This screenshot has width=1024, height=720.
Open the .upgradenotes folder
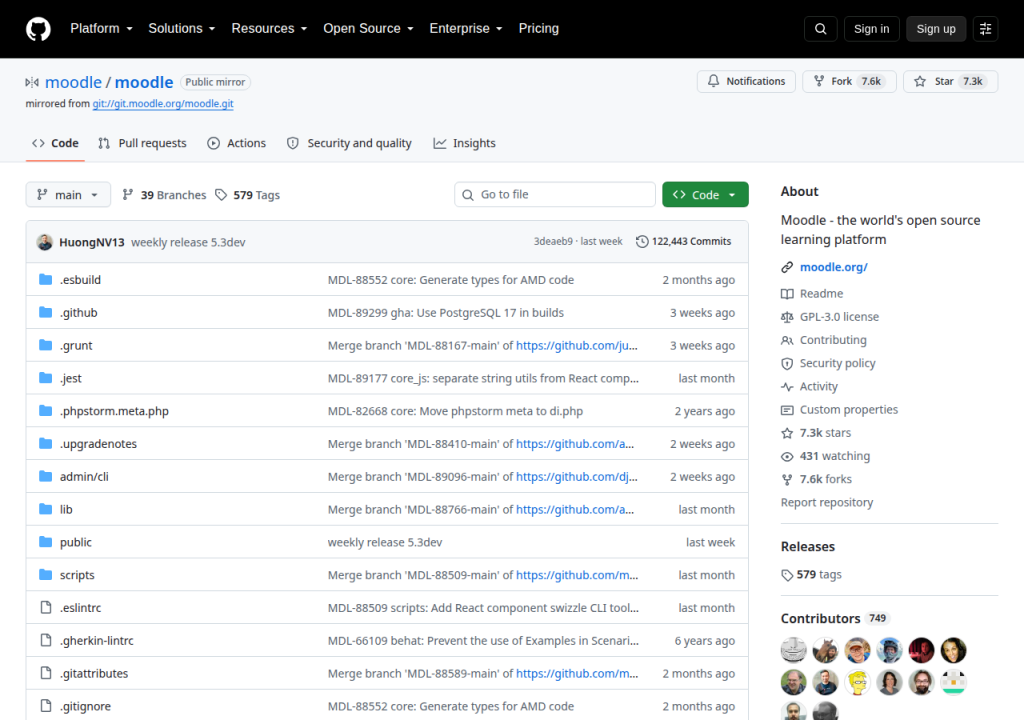(99, 444)
